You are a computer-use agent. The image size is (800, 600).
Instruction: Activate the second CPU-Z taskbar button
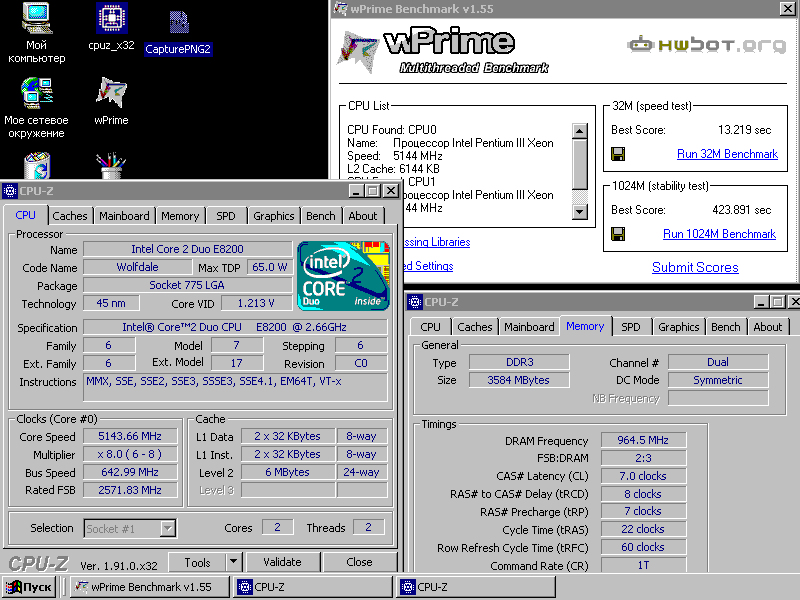click(x=476, y=587)
